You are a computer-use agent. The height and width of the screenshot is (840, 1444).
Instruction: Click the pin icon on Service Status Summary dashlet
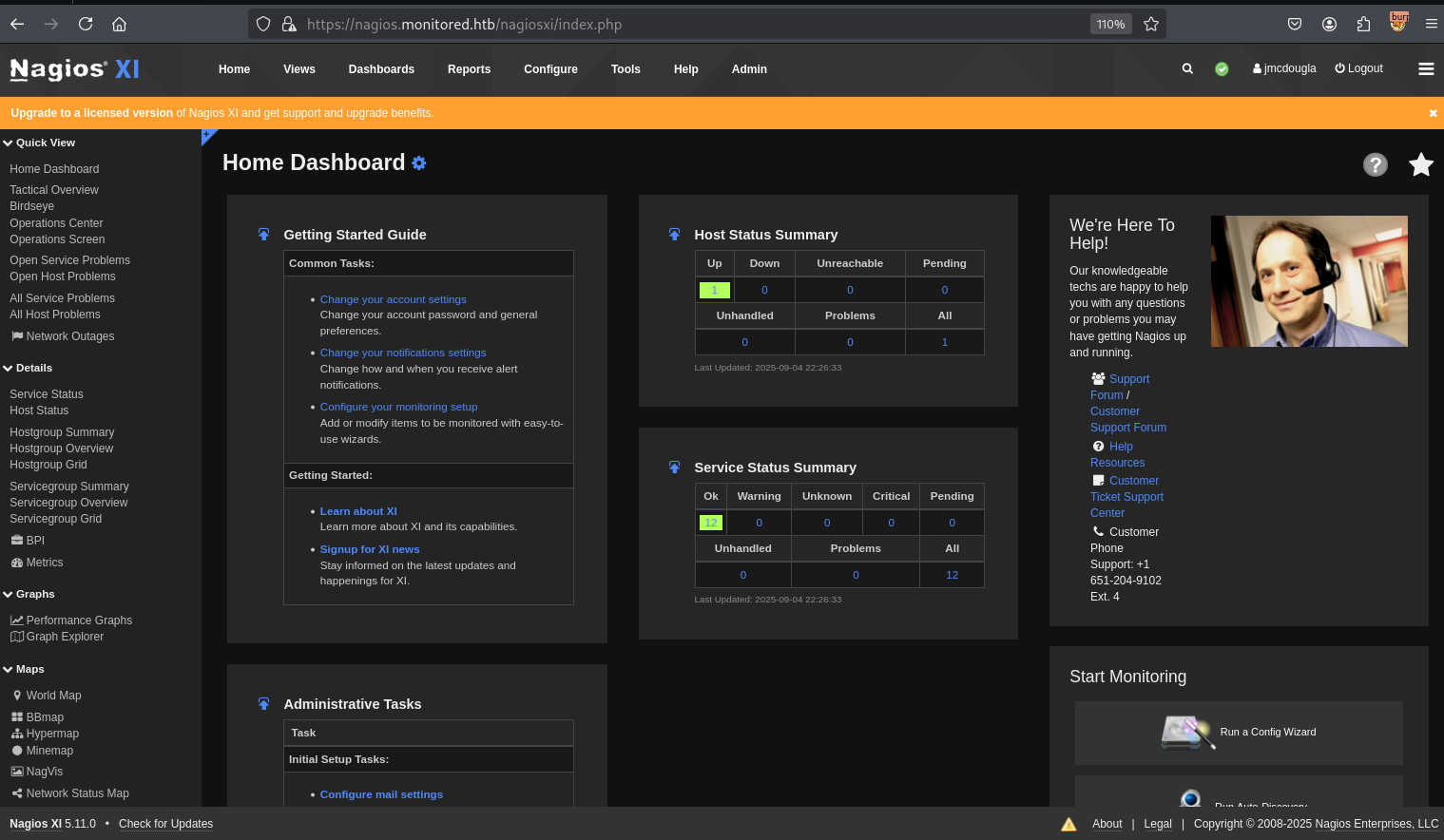coord(674,468)
